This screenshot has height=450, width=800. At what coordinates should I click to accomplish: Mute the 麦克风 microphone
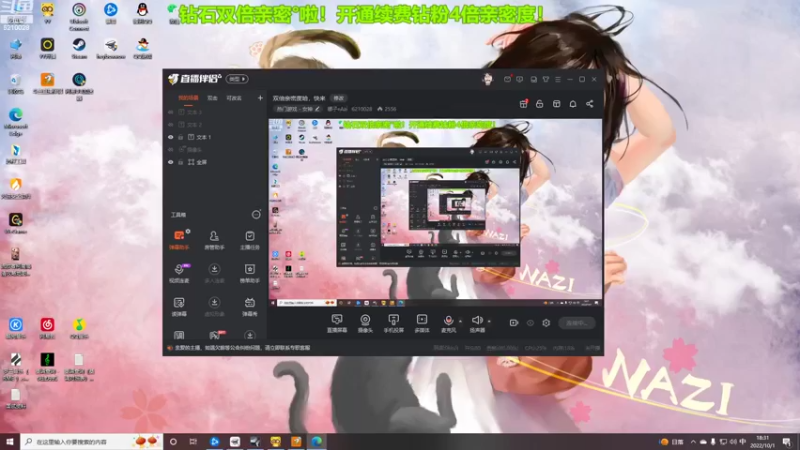[448, 320]
